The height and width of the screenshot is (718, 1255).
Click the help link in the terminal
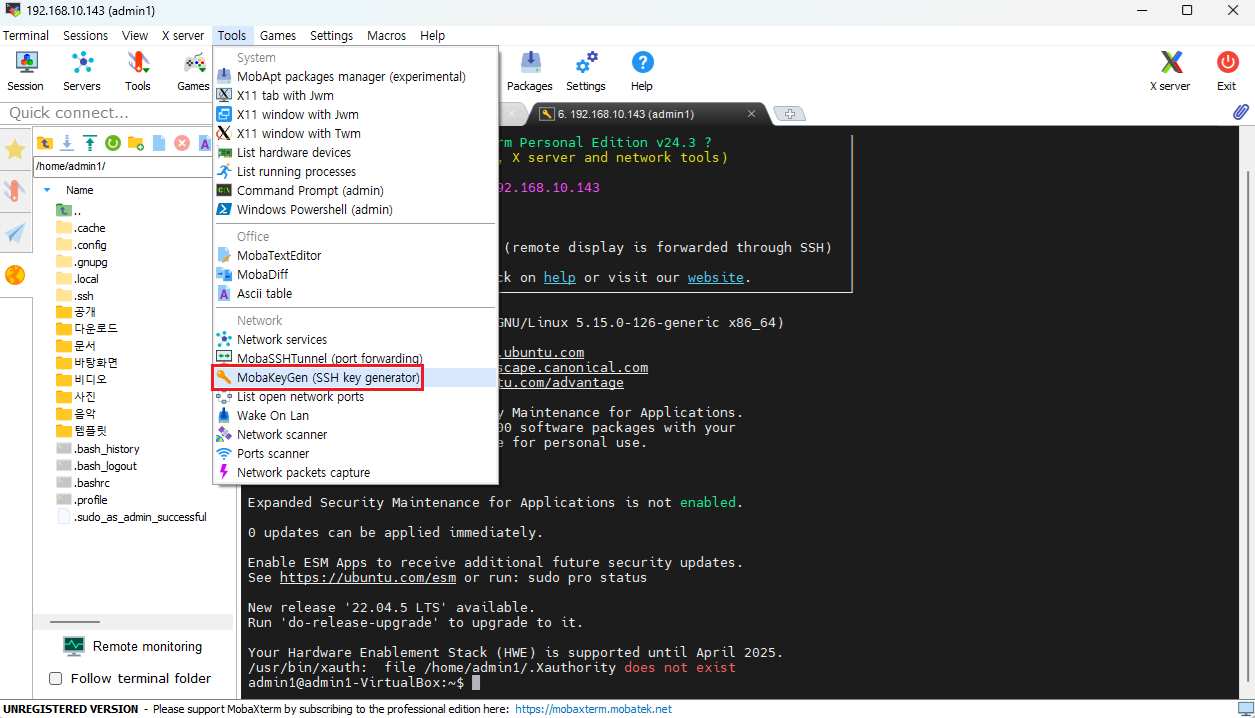tap(559, 277)
